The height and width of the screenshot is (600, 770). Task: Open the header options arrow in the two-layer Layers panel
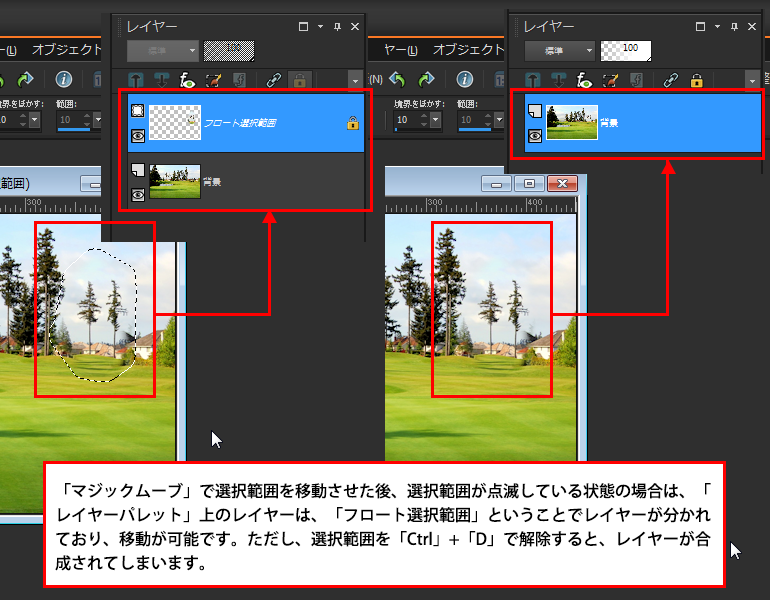(x=321, y=27)
